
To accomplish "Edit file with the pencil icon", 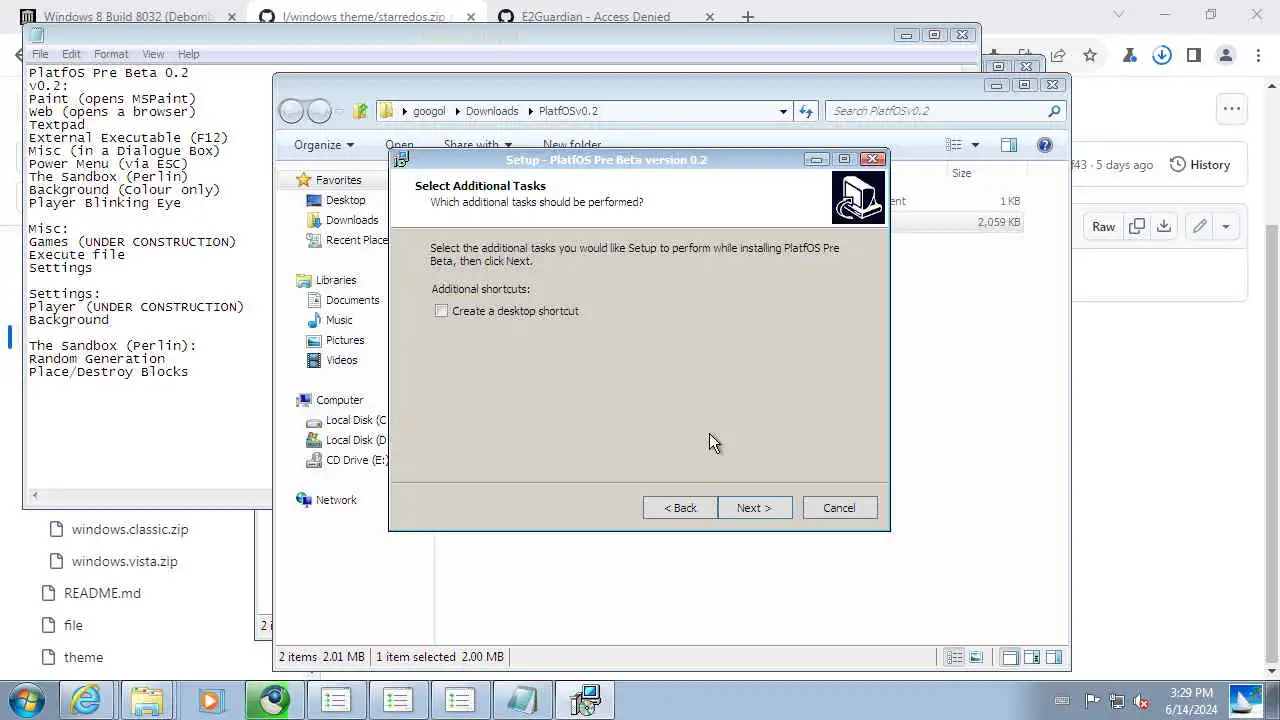I will tap(1200, 226).
